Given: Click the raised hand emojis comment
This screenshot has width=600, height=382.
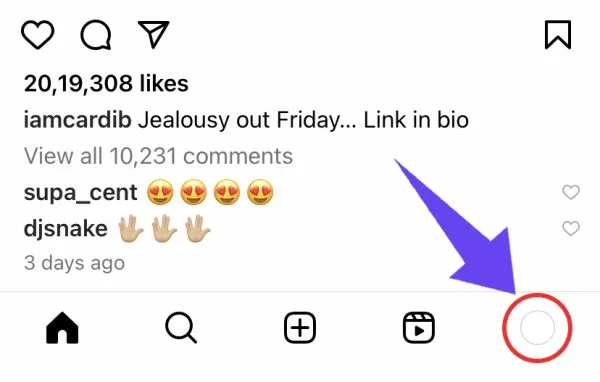Looking at the screenshot, I should [164, 229].
